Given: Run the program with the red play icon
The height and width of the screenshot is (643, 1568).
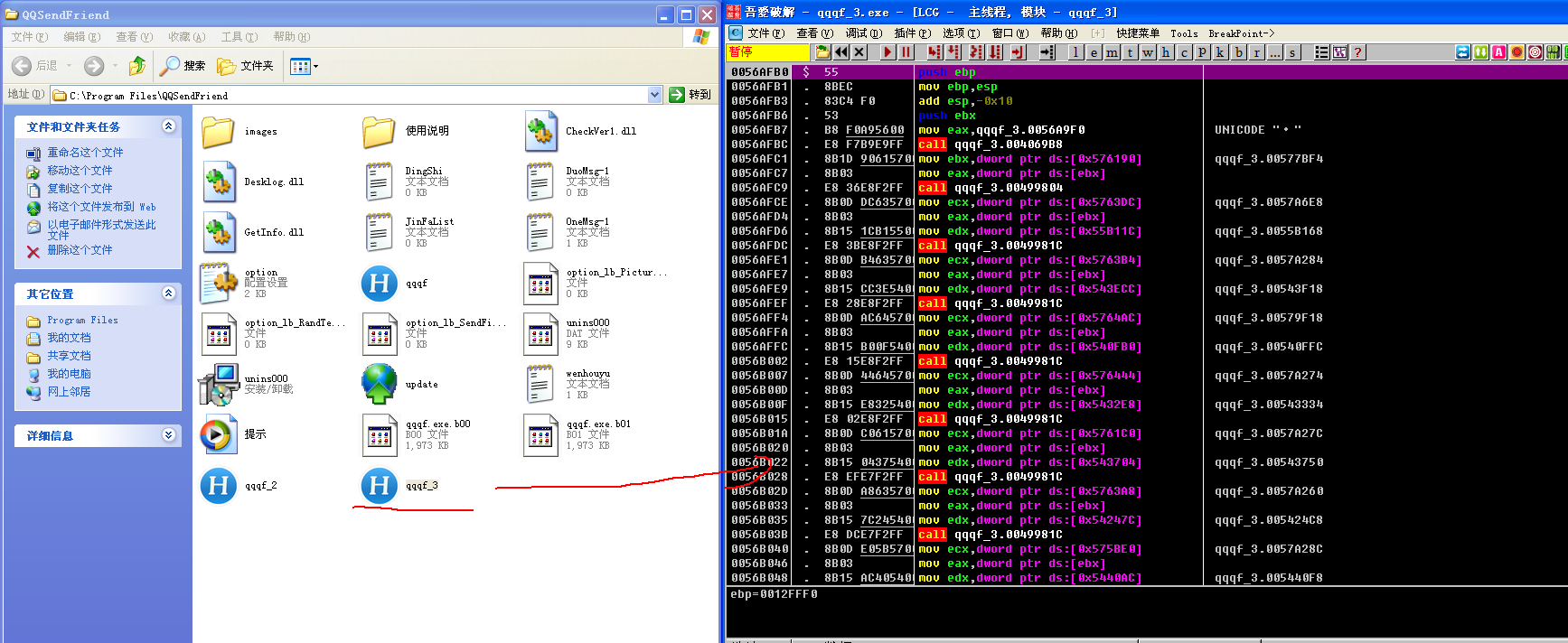Looking at the screenshot, I should coord(888,52).
